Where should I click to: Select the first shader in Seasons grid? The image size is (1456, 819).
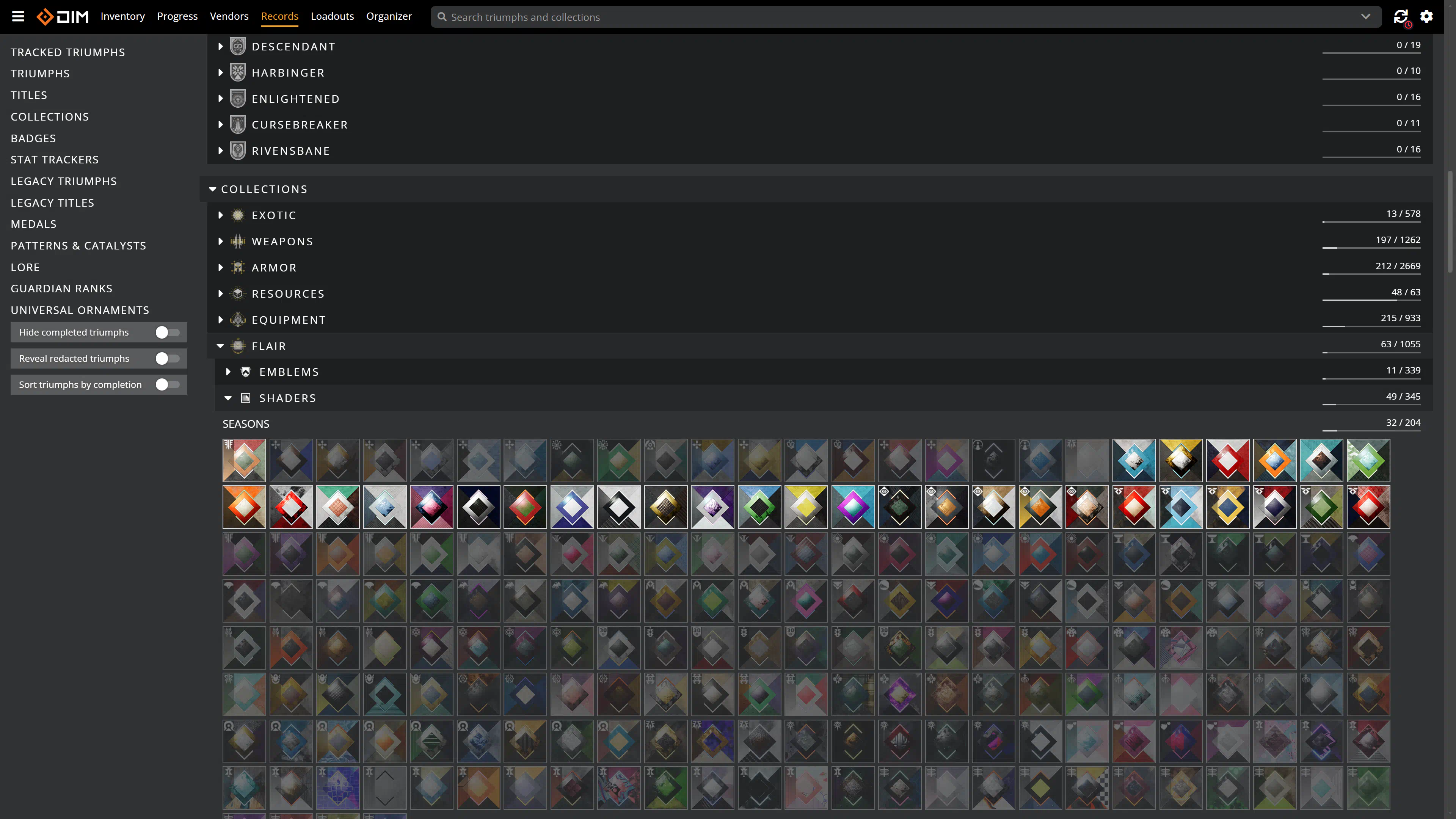[x=244, y=460]
